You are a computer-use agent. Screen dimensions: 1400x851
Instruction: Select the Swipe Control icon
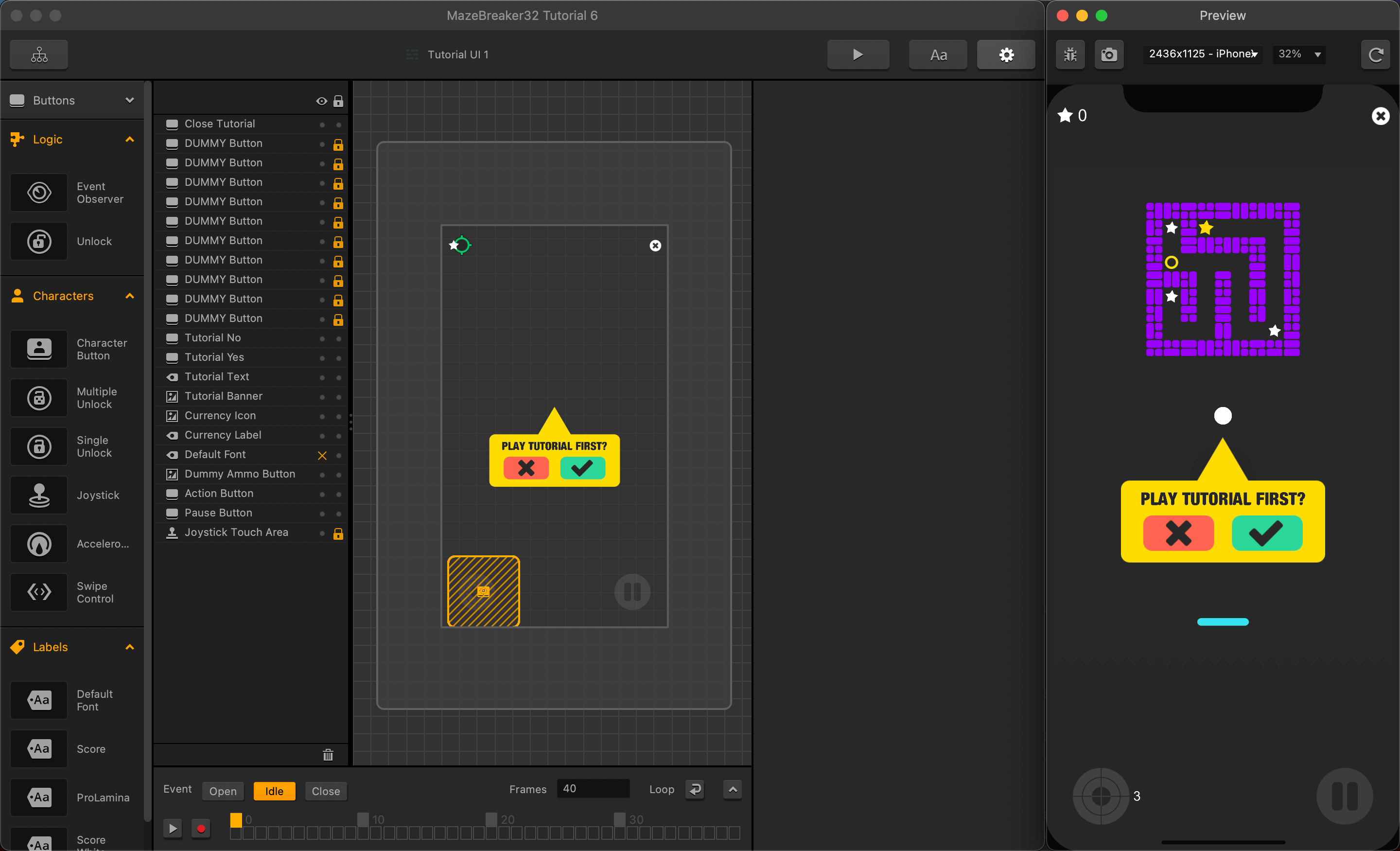pyautogui.click(x=38, y=592)
